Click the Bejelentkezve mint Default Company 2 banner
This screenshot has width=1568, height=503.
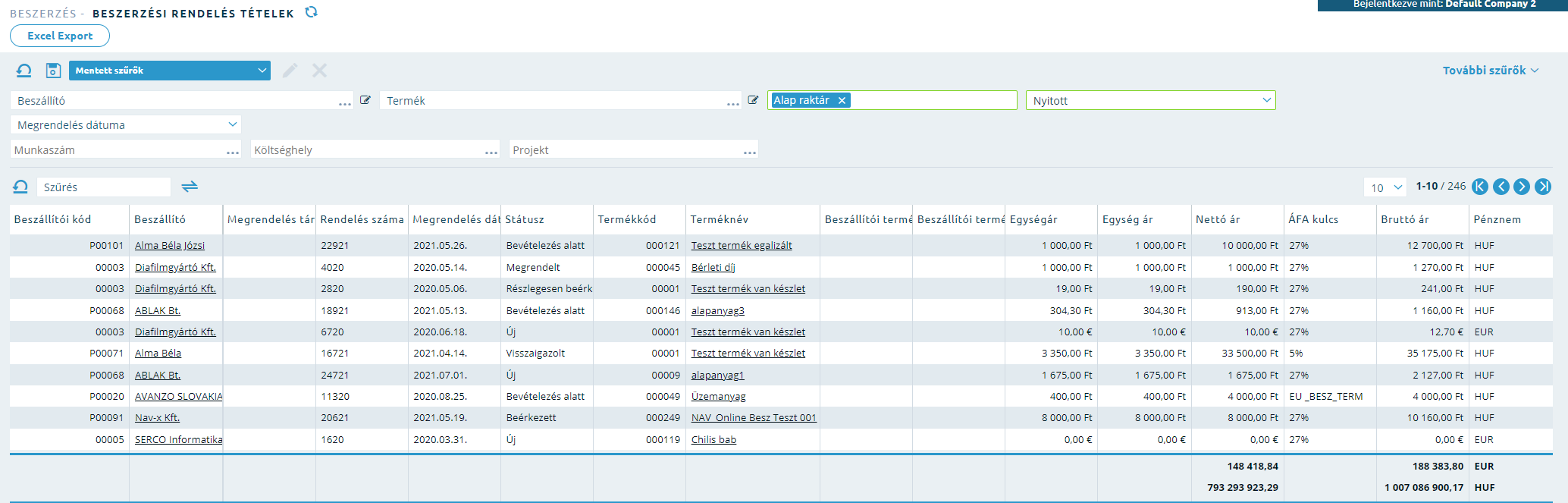(x=1443, y=5)
